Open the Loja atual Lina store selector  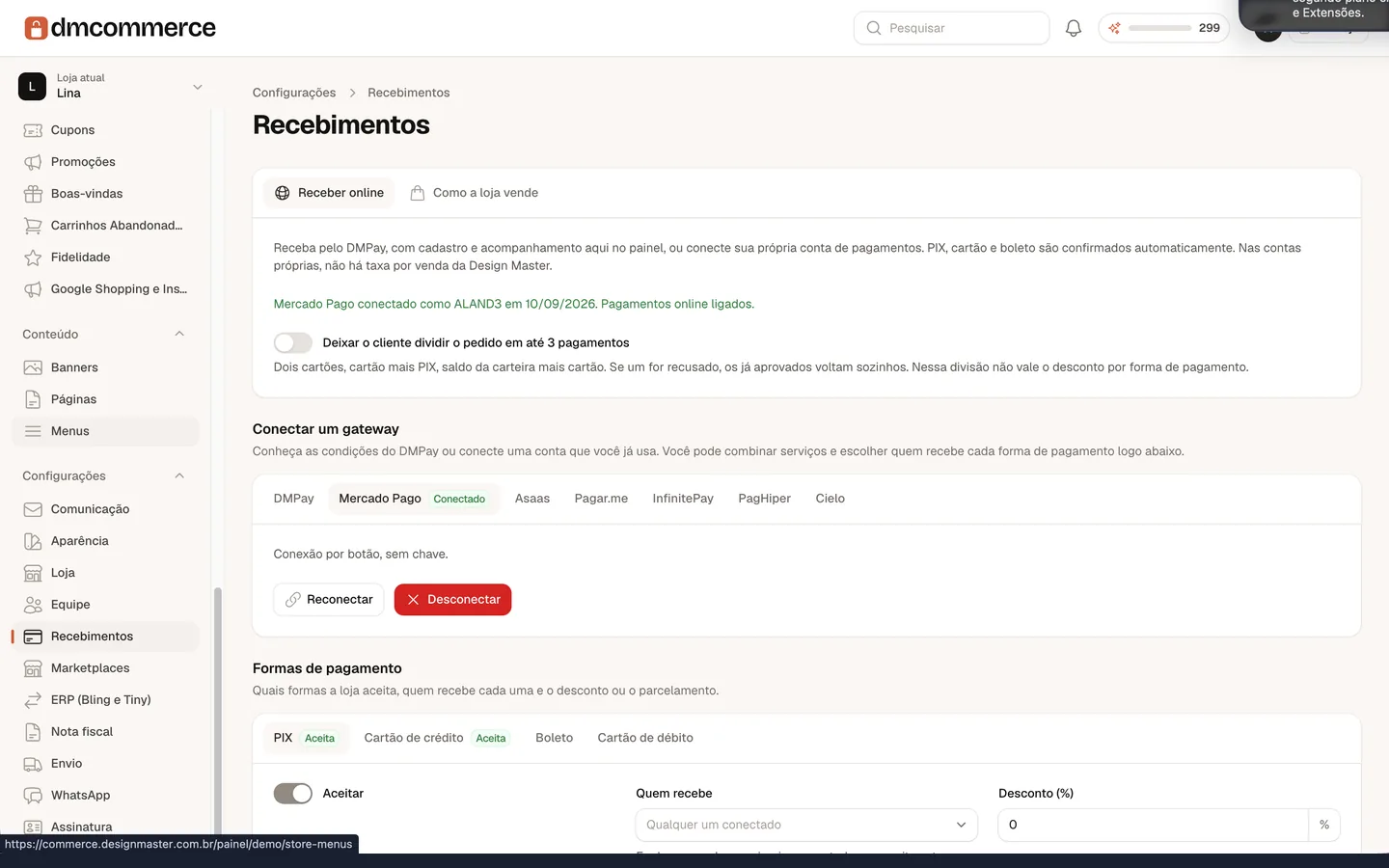click(111, 86)
